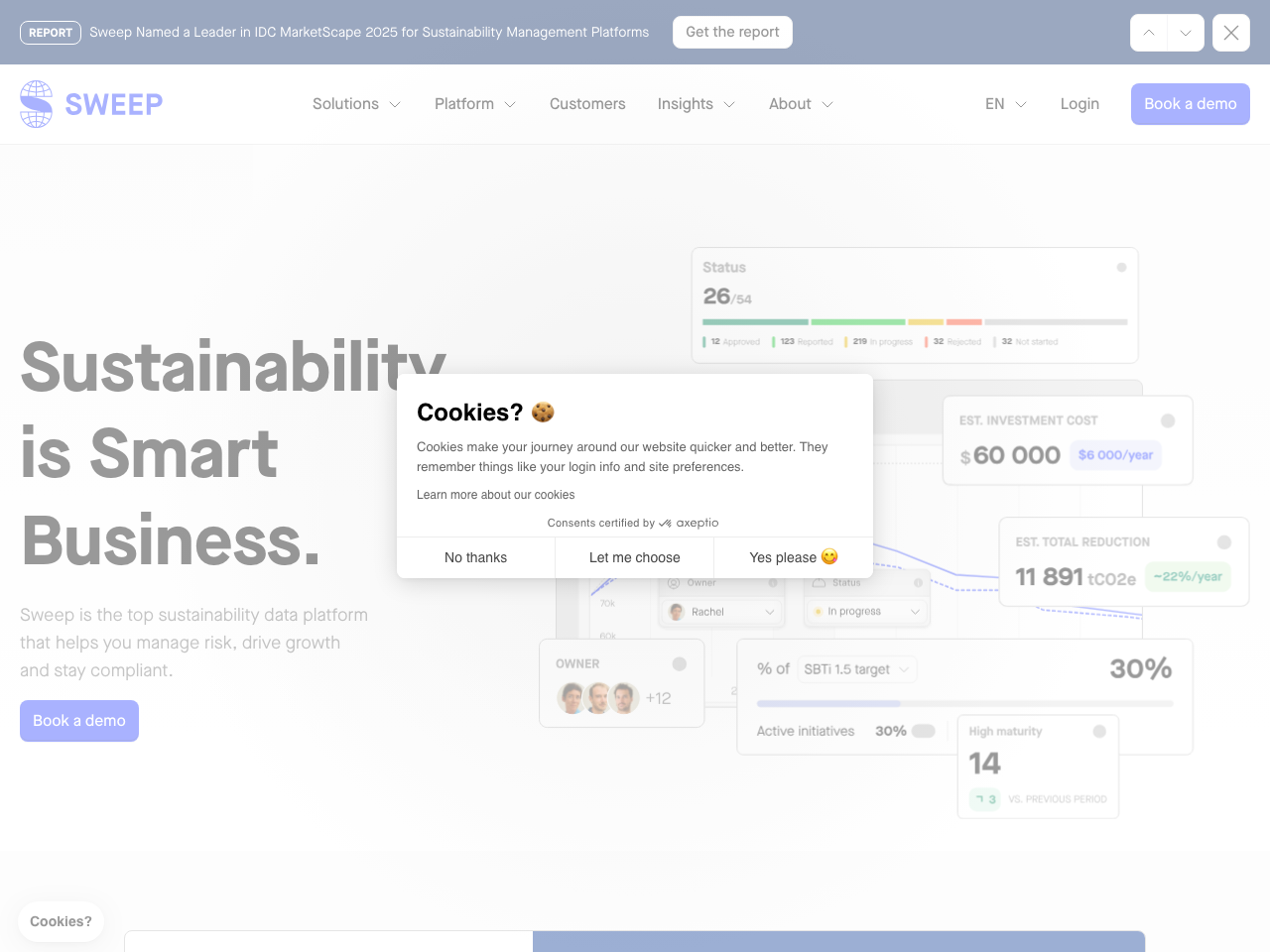Expand the Solutions menu
This screenshot has height=952, width=1270.
[356, 104]
